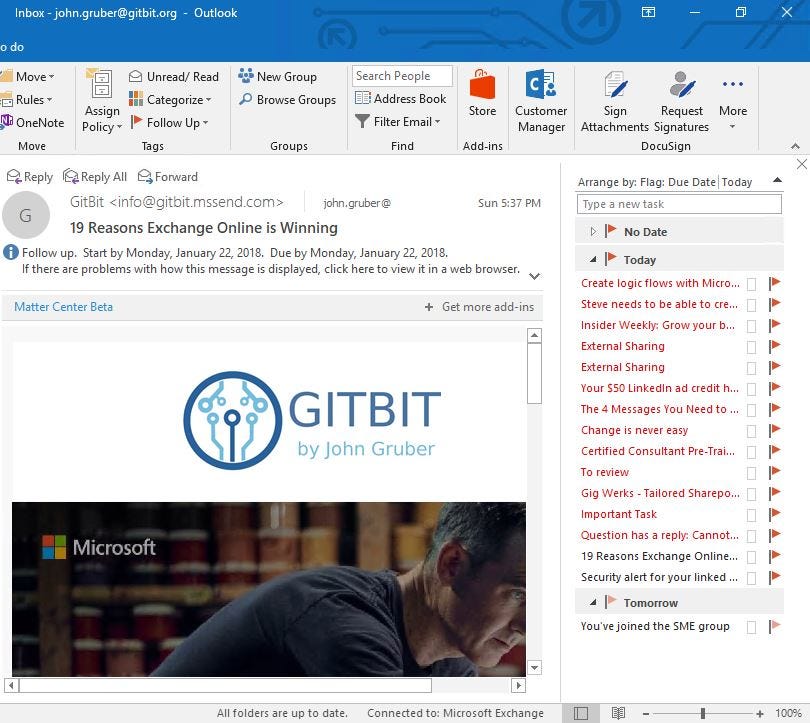Click Get more add-ins
The width and height of the screenshot is (810, 723).
point(488,307)
